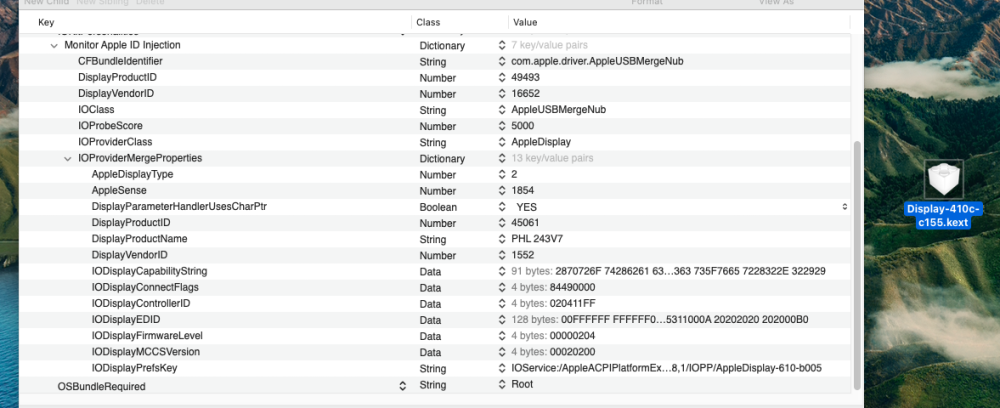1000x408 pixels.
Task: Select the CFBundleIdentifier key
Action: (x=120, y=61)
